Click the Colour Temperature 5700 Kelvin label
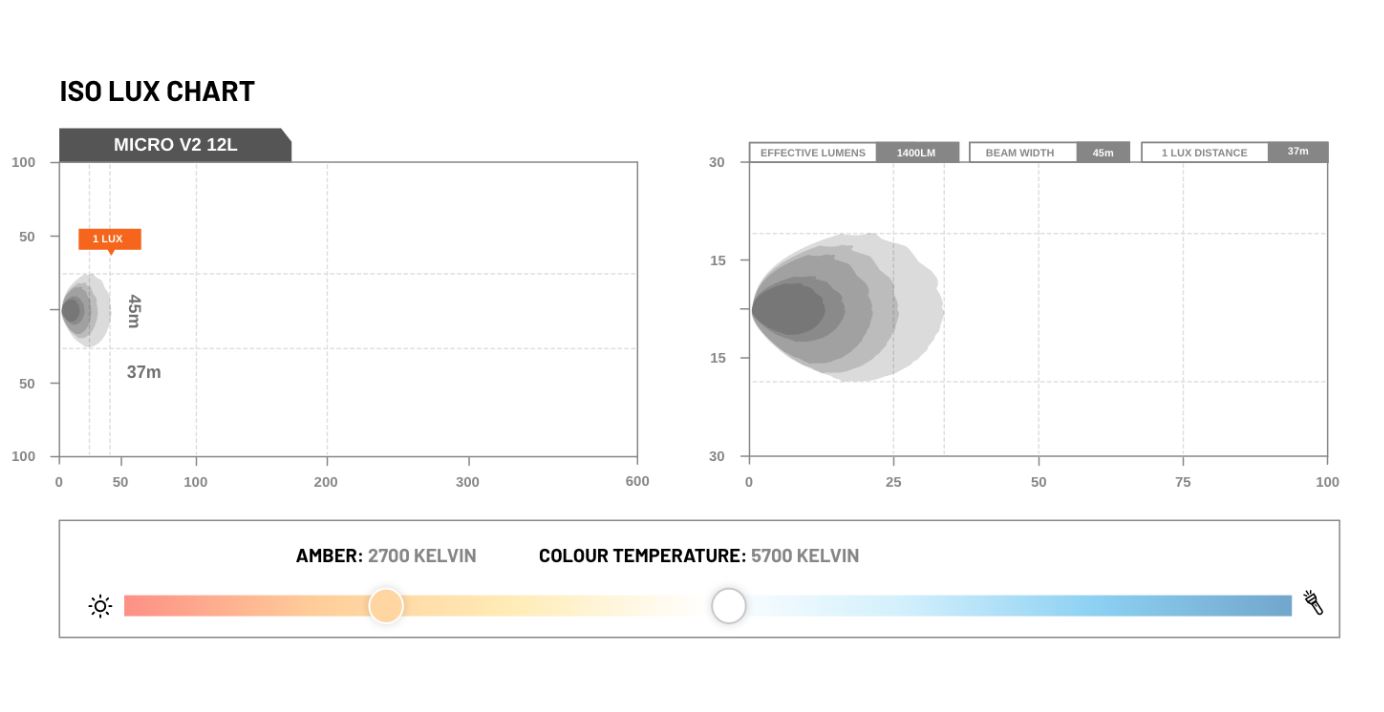This screenshot has height=712, width=1384. click(x=698, y=556)
